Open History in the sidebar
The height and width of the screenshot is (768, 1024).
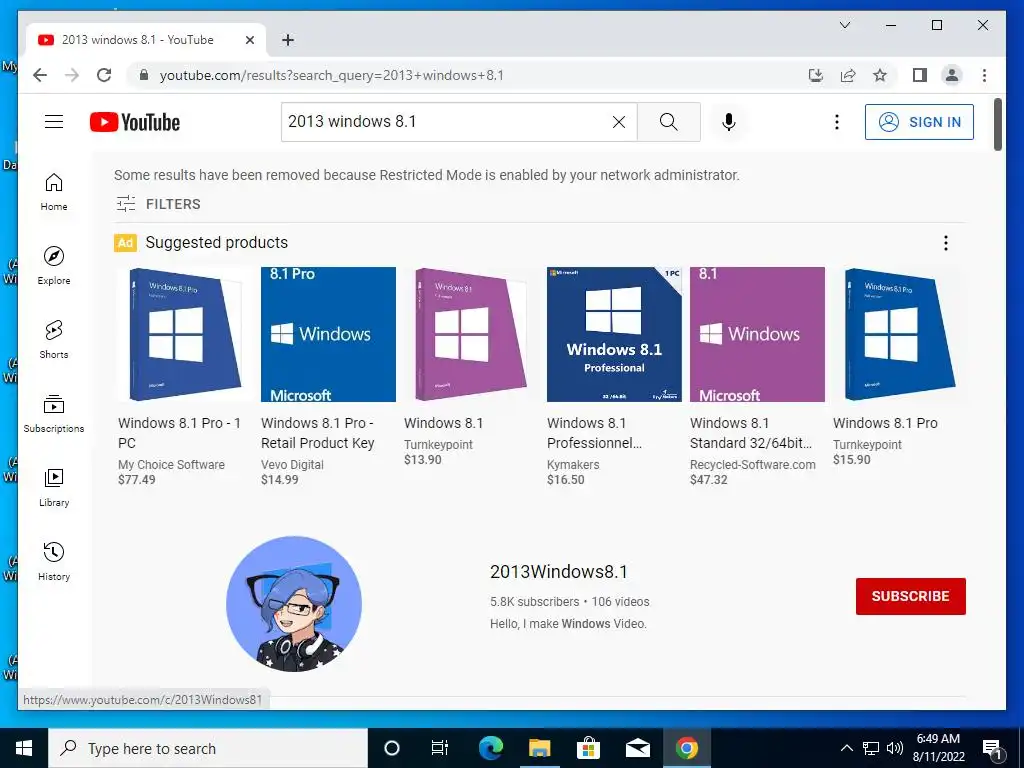click(54, 562)
